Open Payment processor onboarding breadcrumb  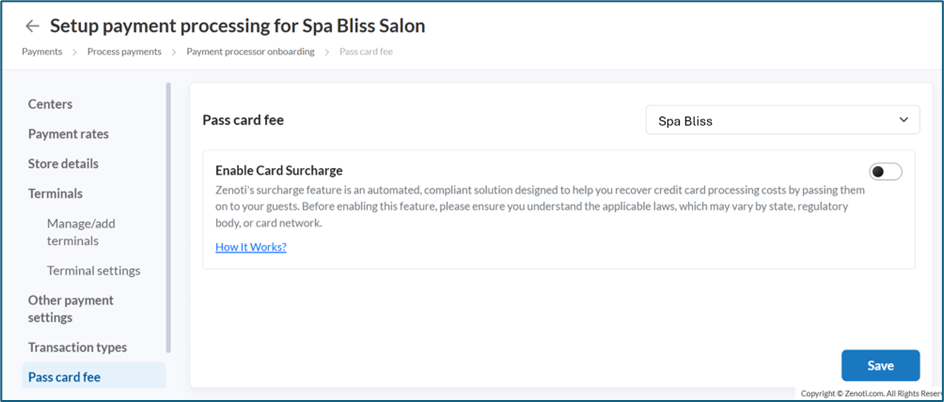[x=249, y=51]
